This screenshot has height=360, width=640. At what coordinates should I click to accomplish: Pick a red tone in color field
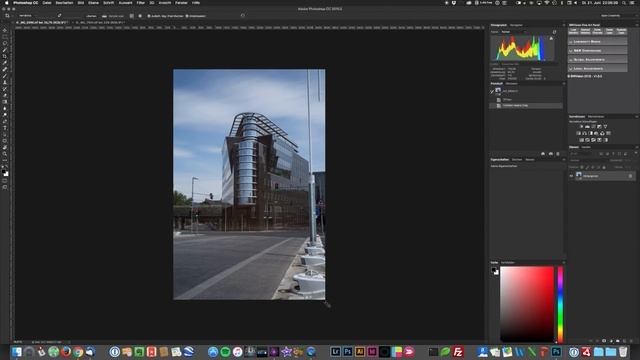click(527, 304)
